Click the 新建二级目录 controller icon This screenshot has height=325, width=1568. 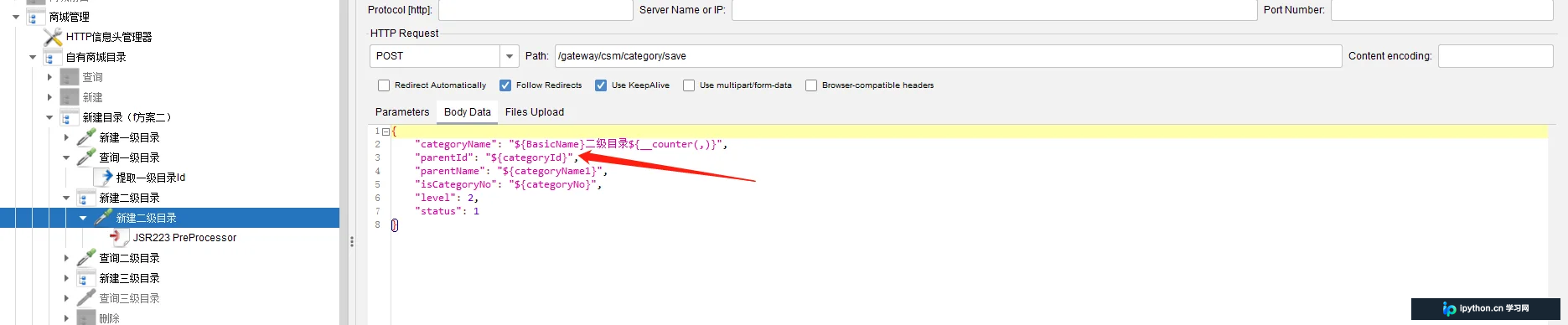(x=86, y=198)
